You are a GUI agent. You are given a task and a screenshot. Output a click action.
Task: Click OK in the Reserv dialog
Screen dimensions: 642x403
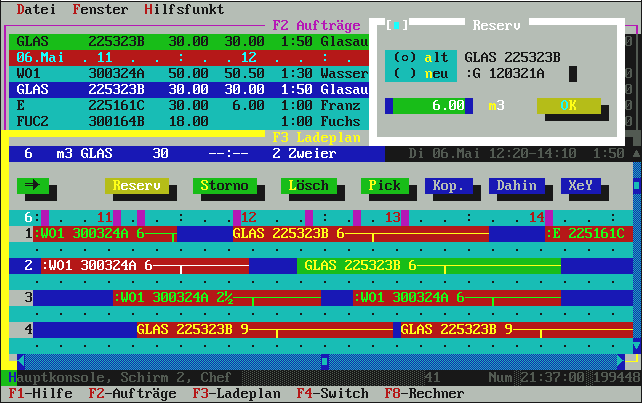pyautogui.click(x=568, y=105)
